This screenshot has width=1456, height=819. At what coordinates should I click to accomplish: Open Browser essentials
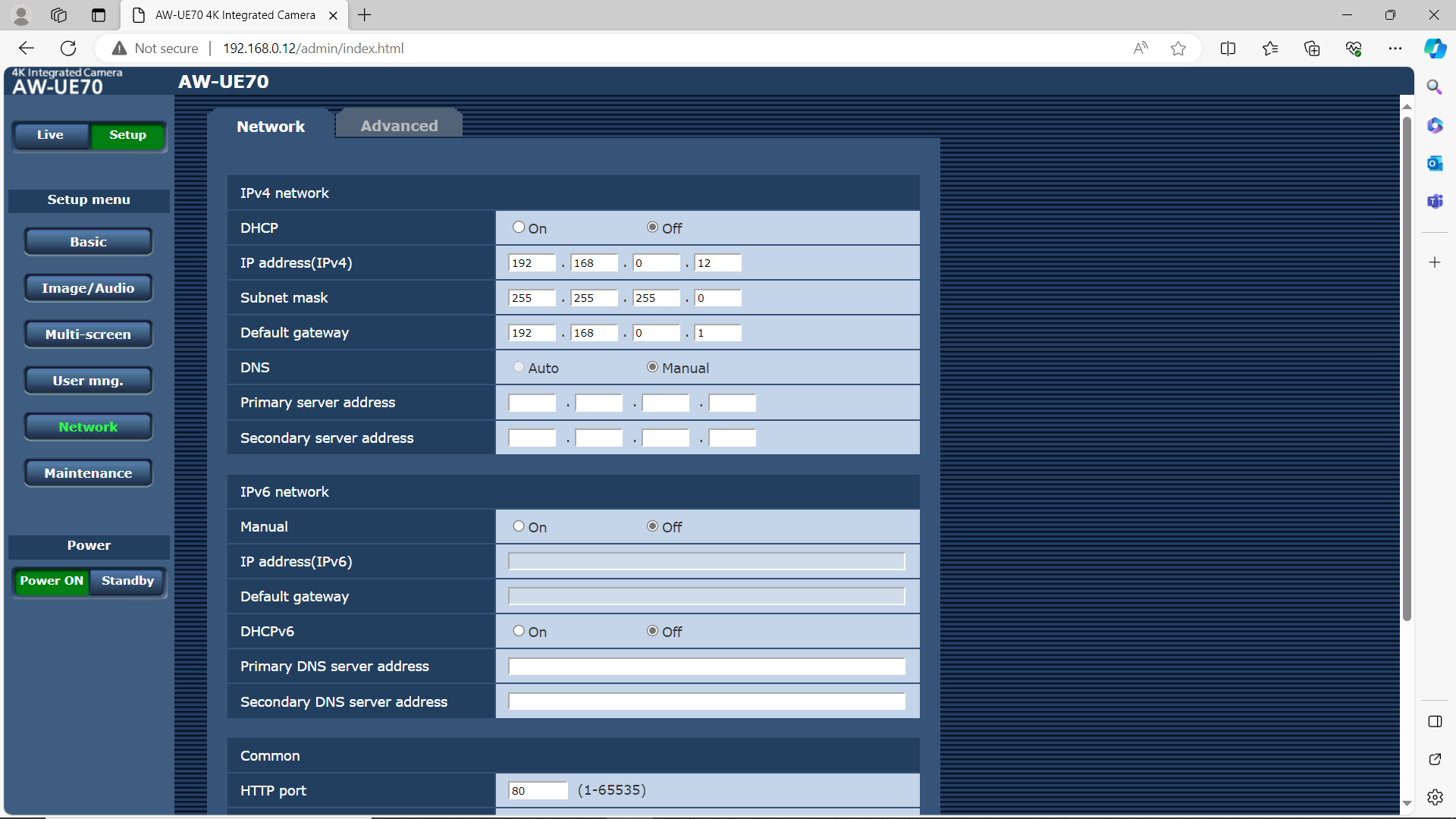(x=1354, y=48)
